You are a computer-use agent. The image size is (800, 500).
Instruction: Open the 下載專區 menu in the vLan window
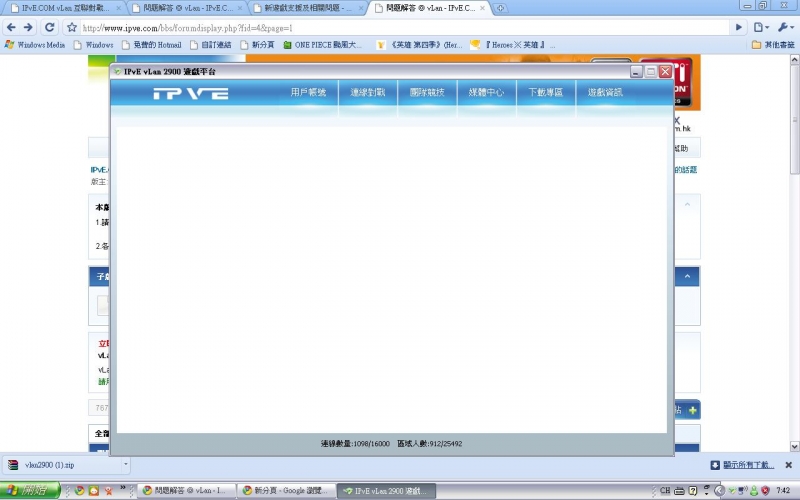coord(546,92)
